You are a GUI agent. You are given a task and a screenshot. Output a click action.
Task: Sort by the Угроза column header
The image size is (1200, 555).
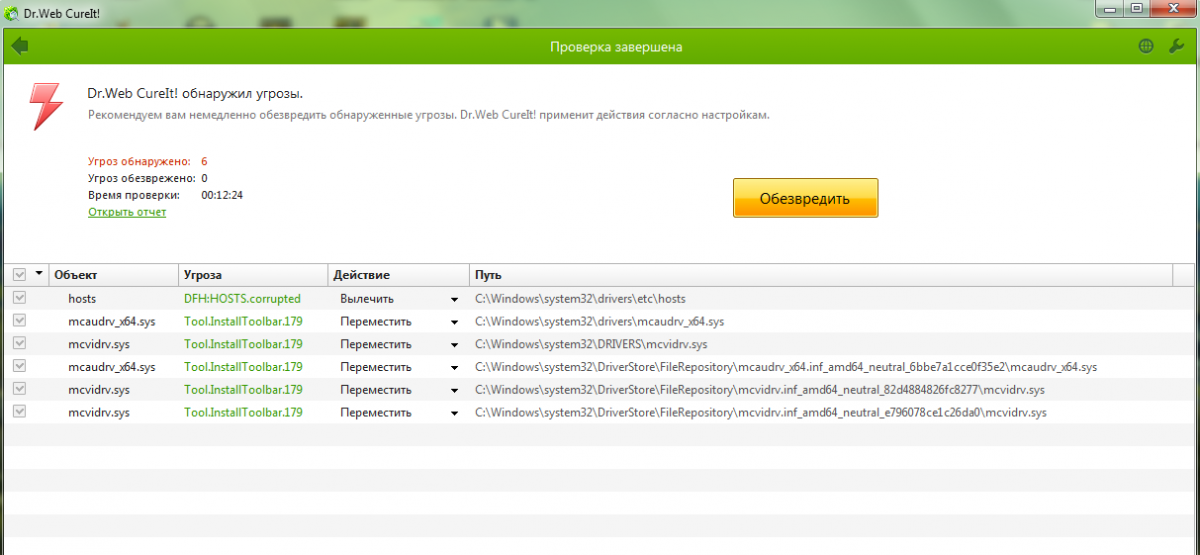pyautogui.click(x=254, y=275)
